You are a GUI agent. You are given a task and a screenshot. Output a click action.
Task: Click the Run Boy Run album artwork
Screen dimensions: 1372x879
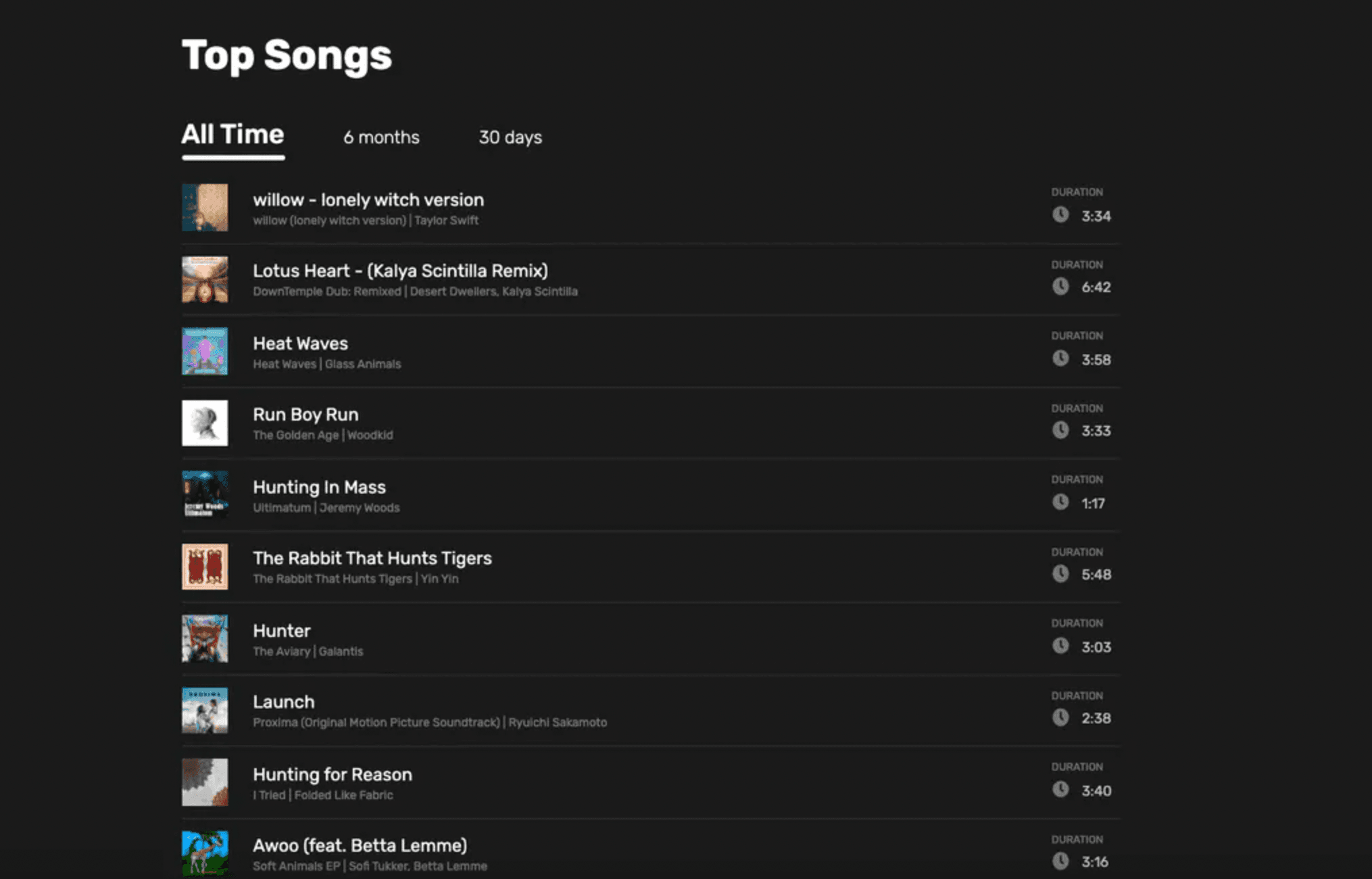point(205,423)
